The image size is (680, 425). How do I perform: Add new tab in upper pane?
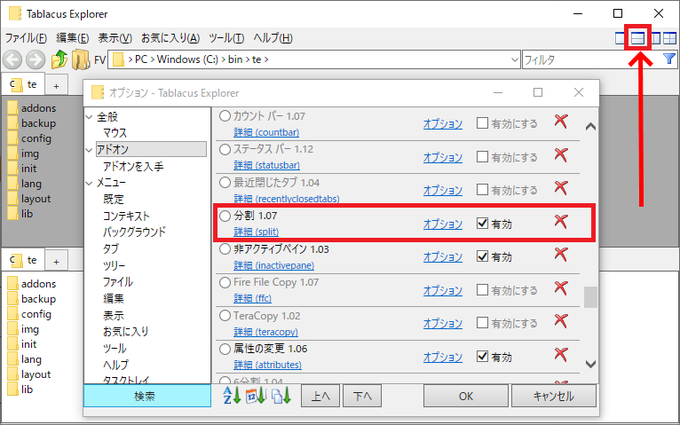click(56, 86)
